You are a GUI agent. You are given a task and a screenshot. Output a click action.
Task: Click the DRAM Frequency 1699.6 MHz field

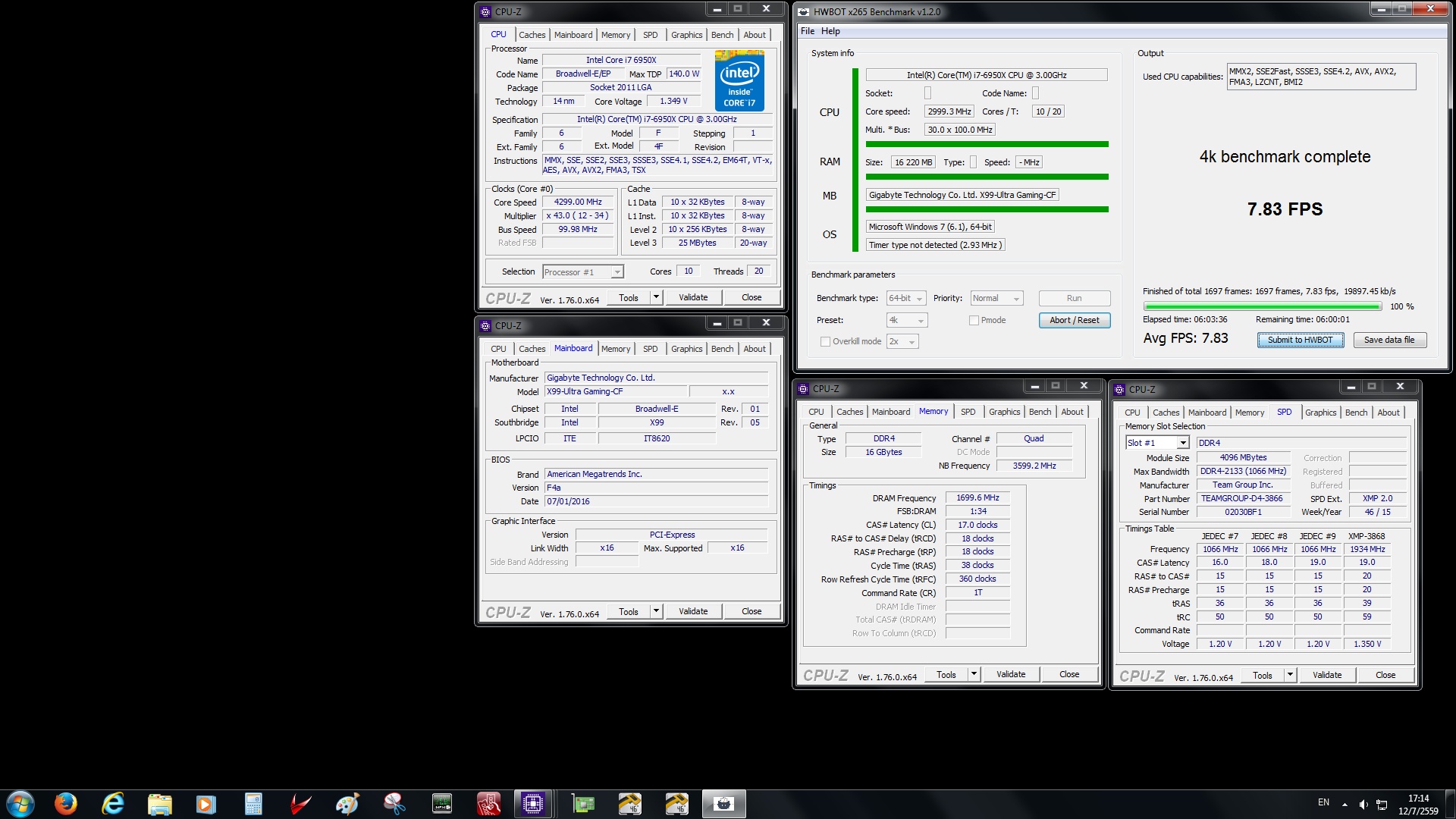977,498
